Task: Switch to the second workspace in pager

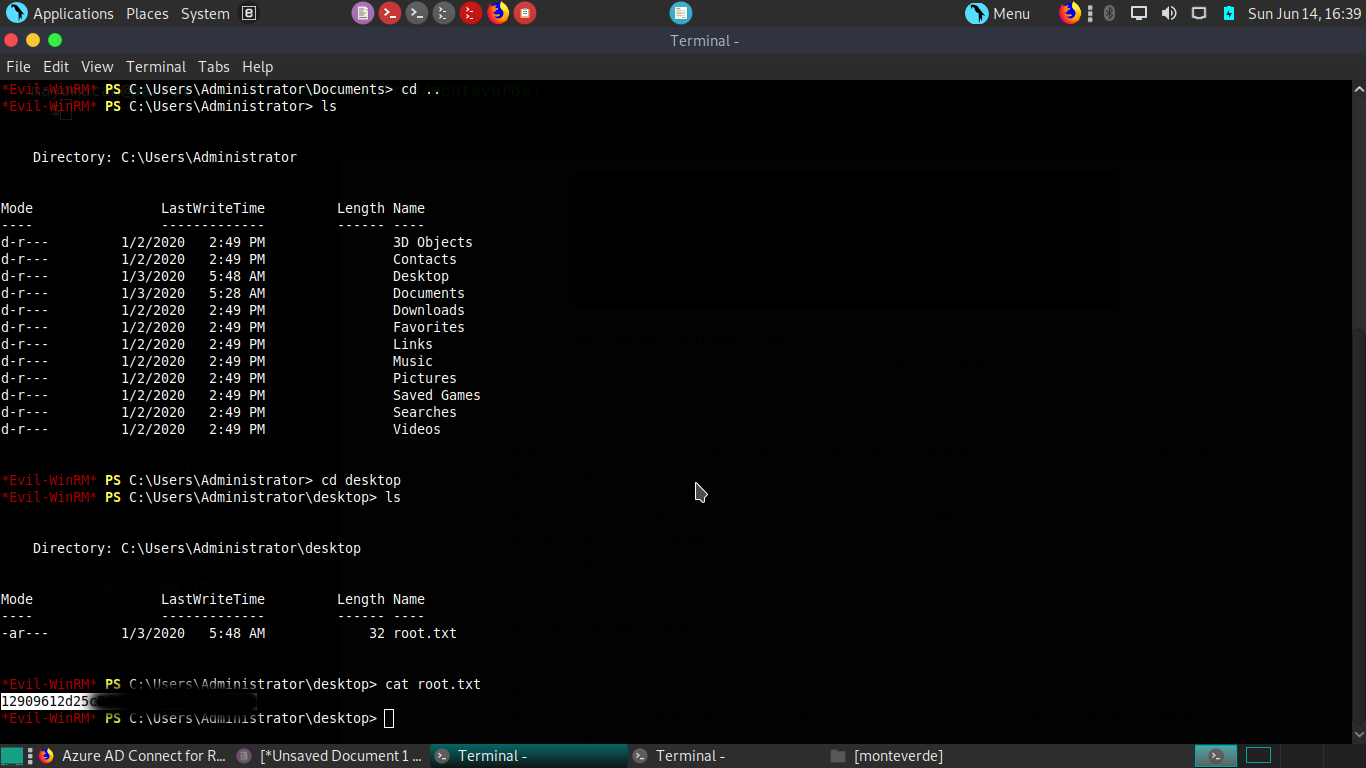Action: (x=1258, y=756)
